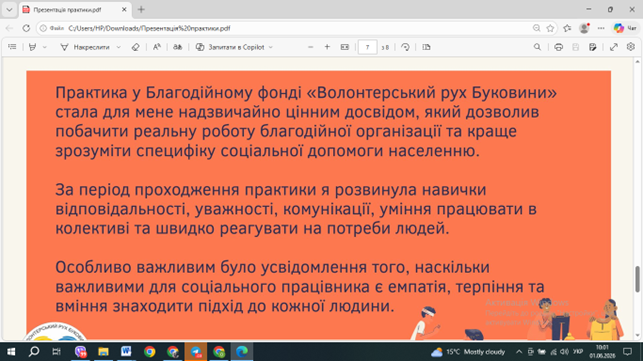Screen dimensions: 643x361
Task: Zoom out of the PDF
Action: (x=310, y=47)
